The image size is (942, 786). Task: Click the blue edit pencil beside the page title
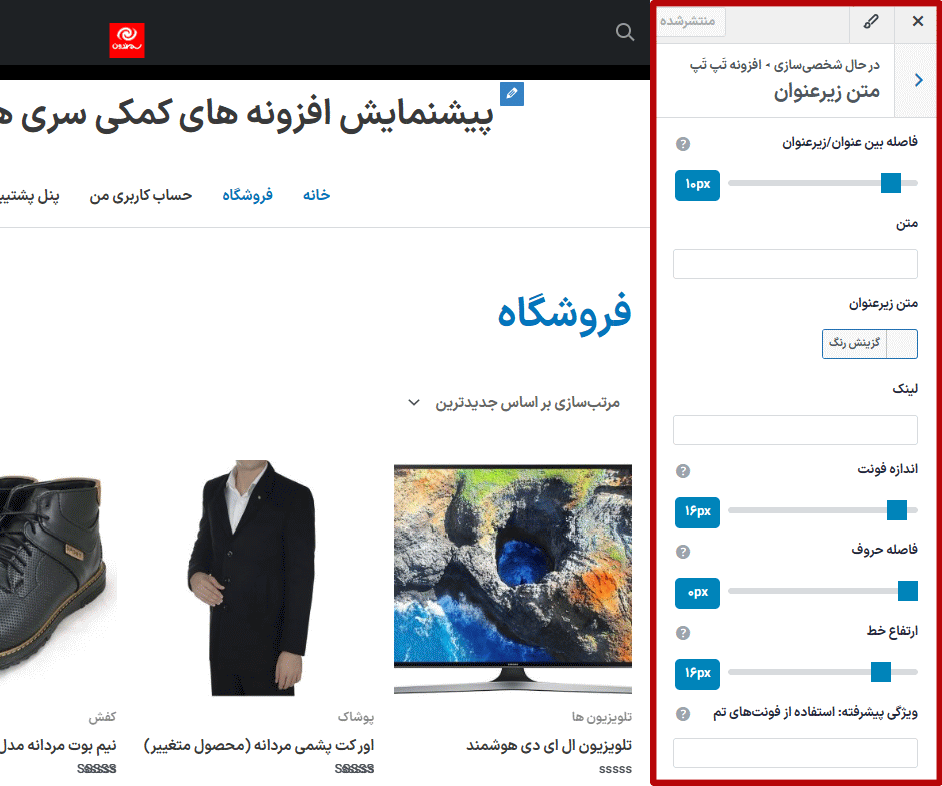coord(512,93)
